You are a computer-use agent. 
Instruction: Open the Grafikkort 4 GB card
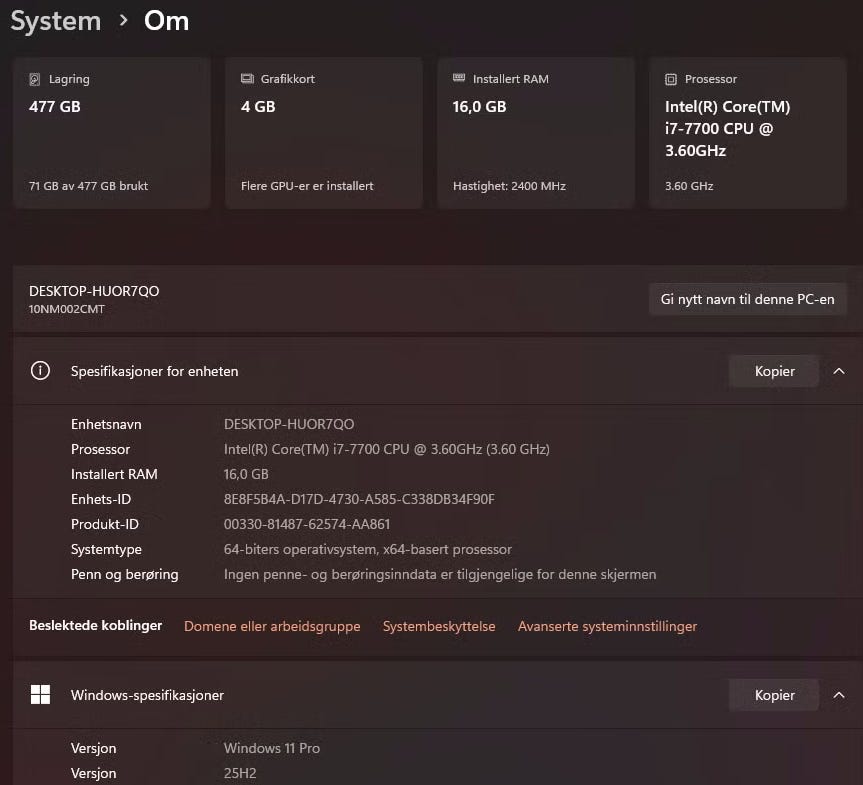point(324,133)
